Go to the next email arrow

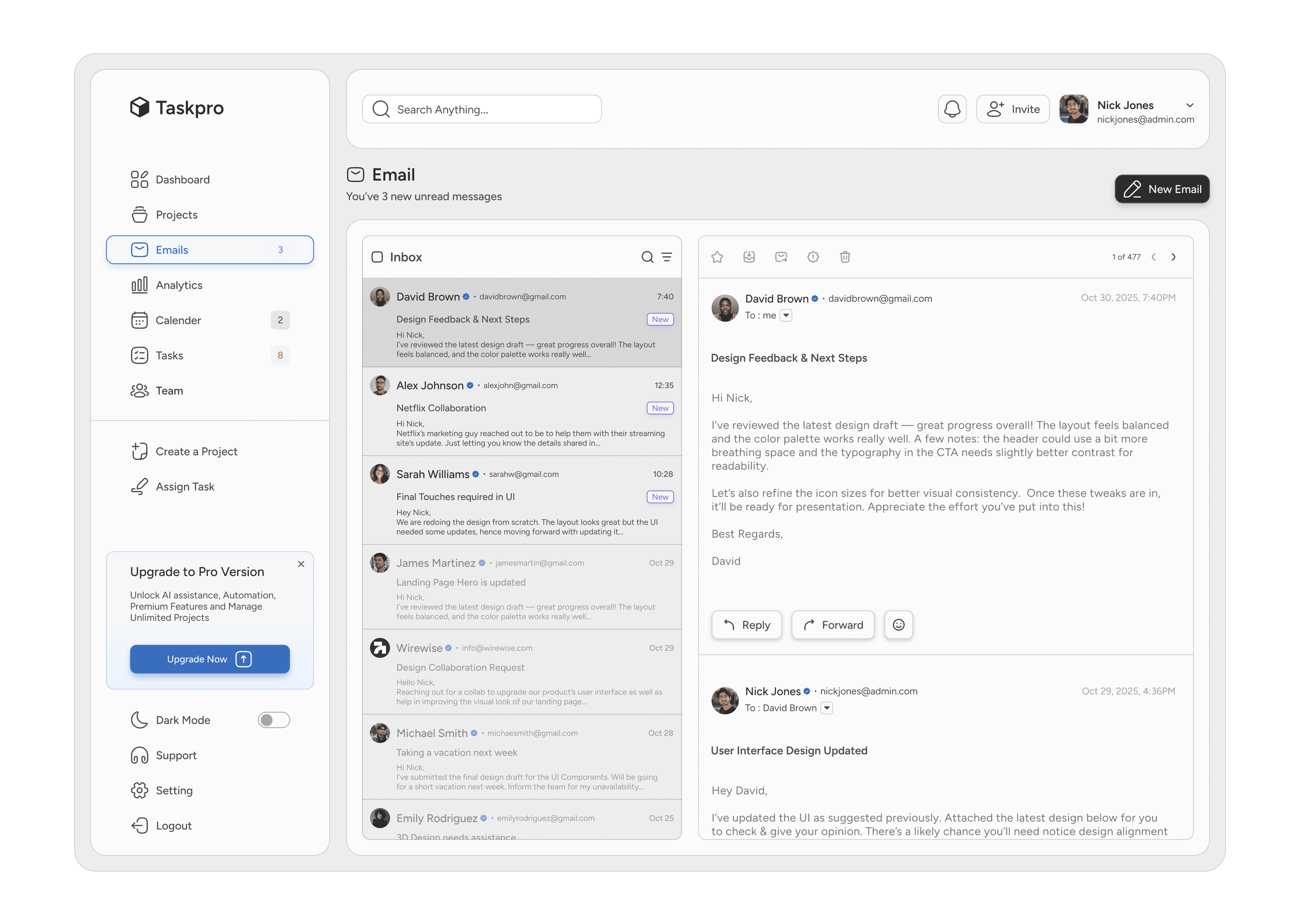point(1173,257)
